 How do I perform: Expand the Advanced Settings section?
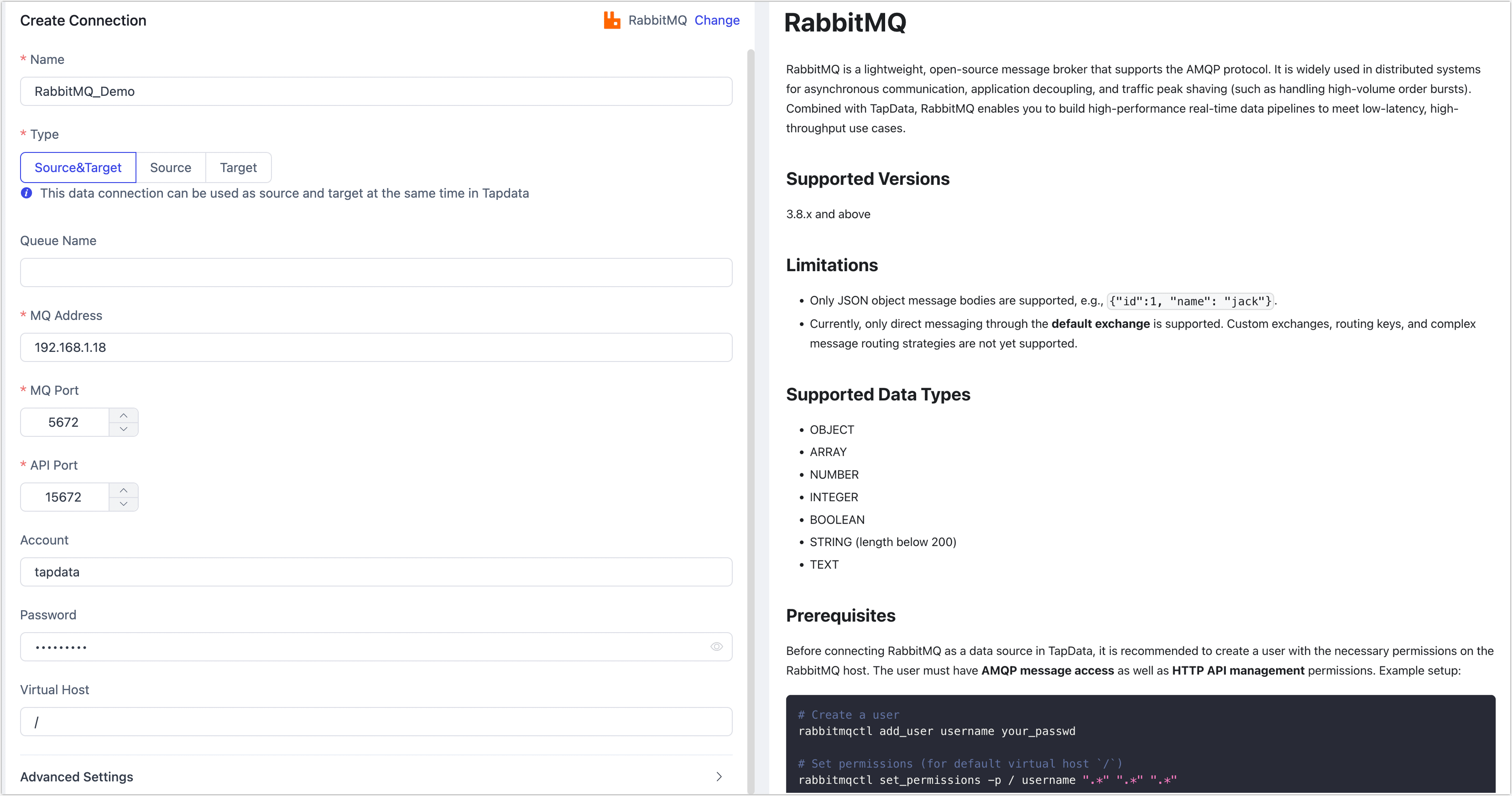(76, 777)
